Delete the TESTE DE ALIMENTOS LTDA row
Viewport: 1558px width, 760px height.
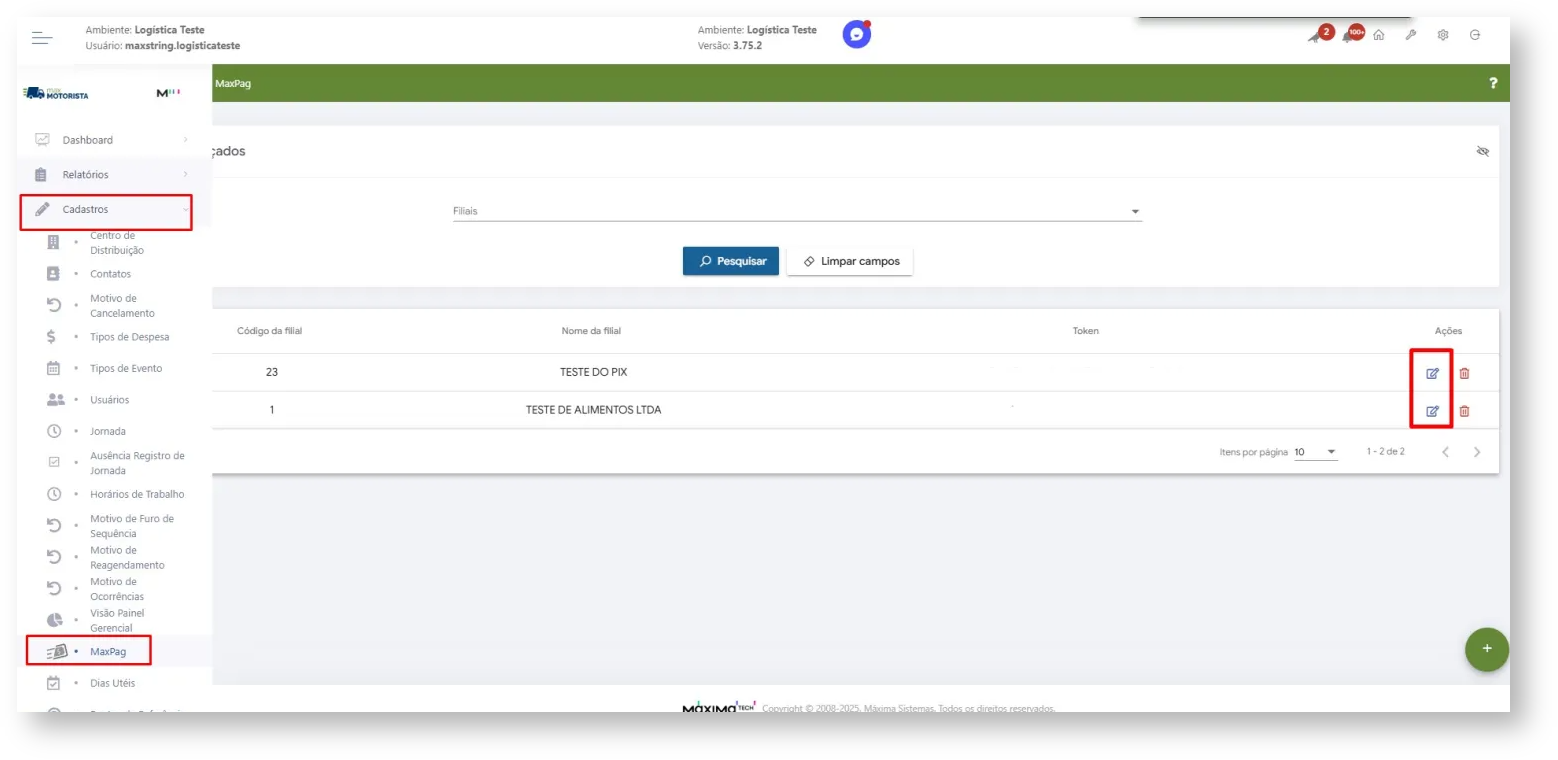click(1464, 411)
